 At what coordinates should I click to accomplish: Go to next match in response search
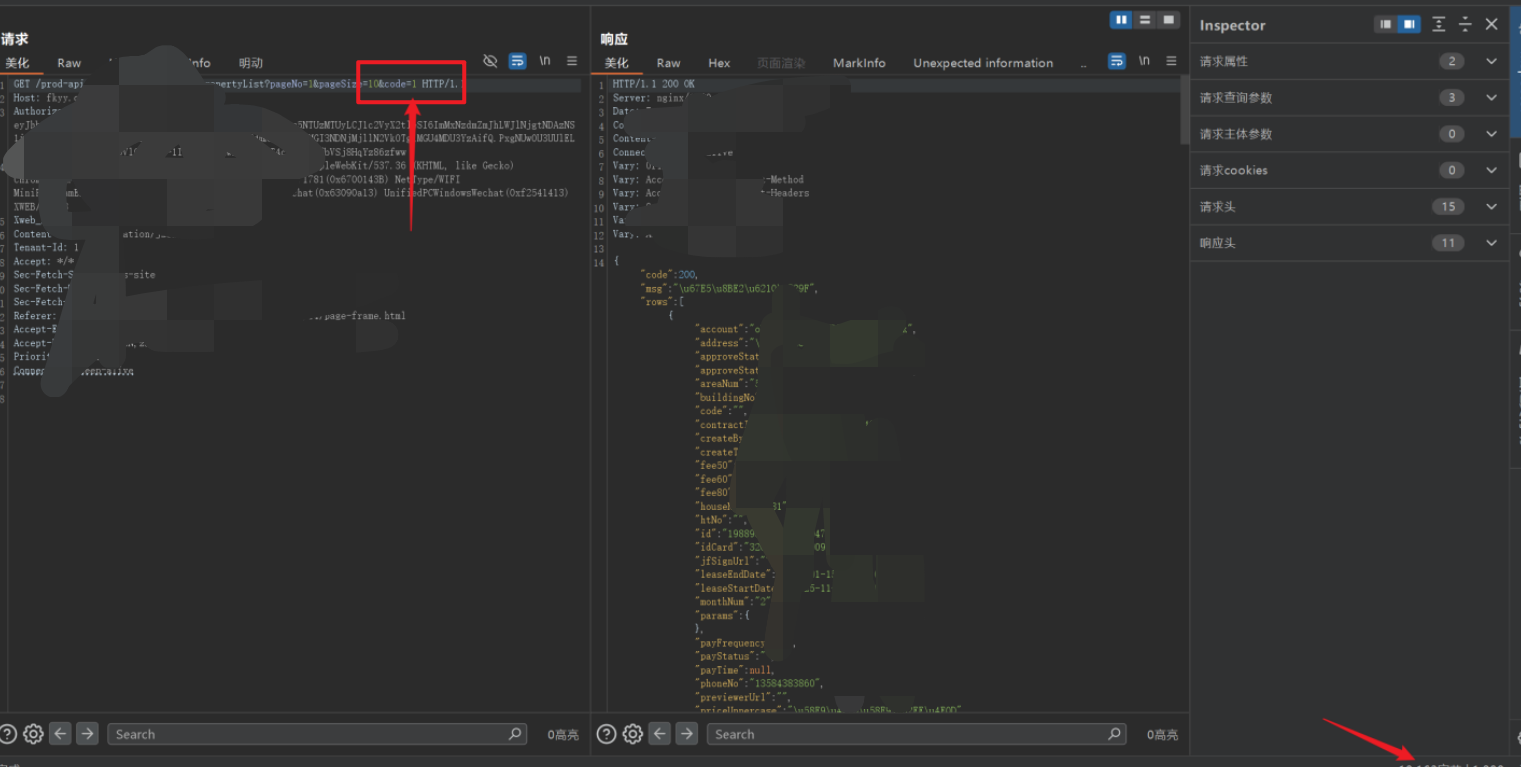click(686, 734)
